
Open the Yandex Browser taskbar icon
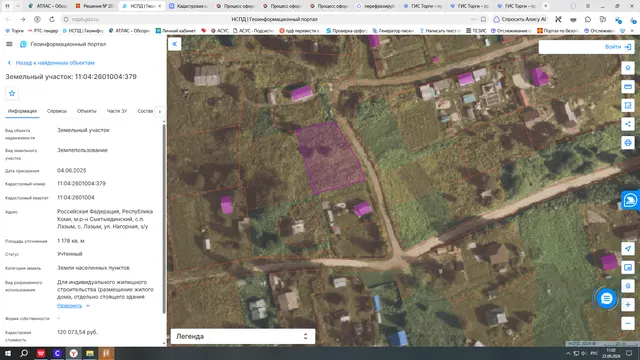[x=73, y=353]
